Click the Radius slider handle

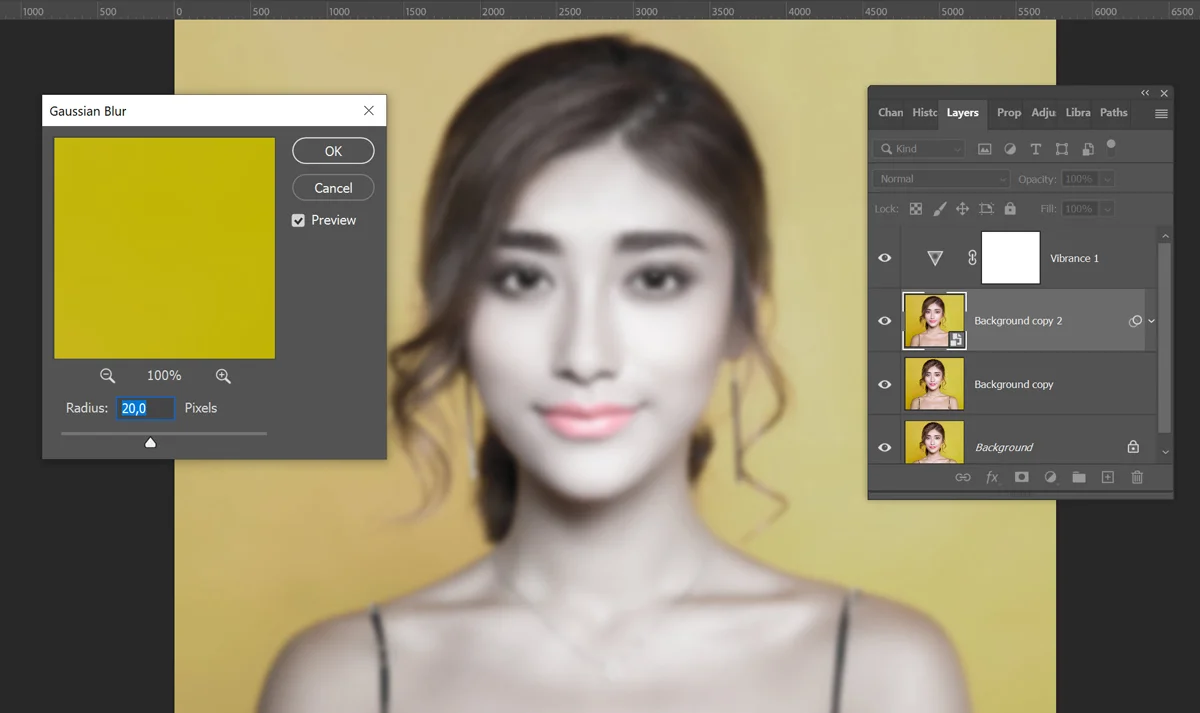pyautogui.click(x=150, y=442)
